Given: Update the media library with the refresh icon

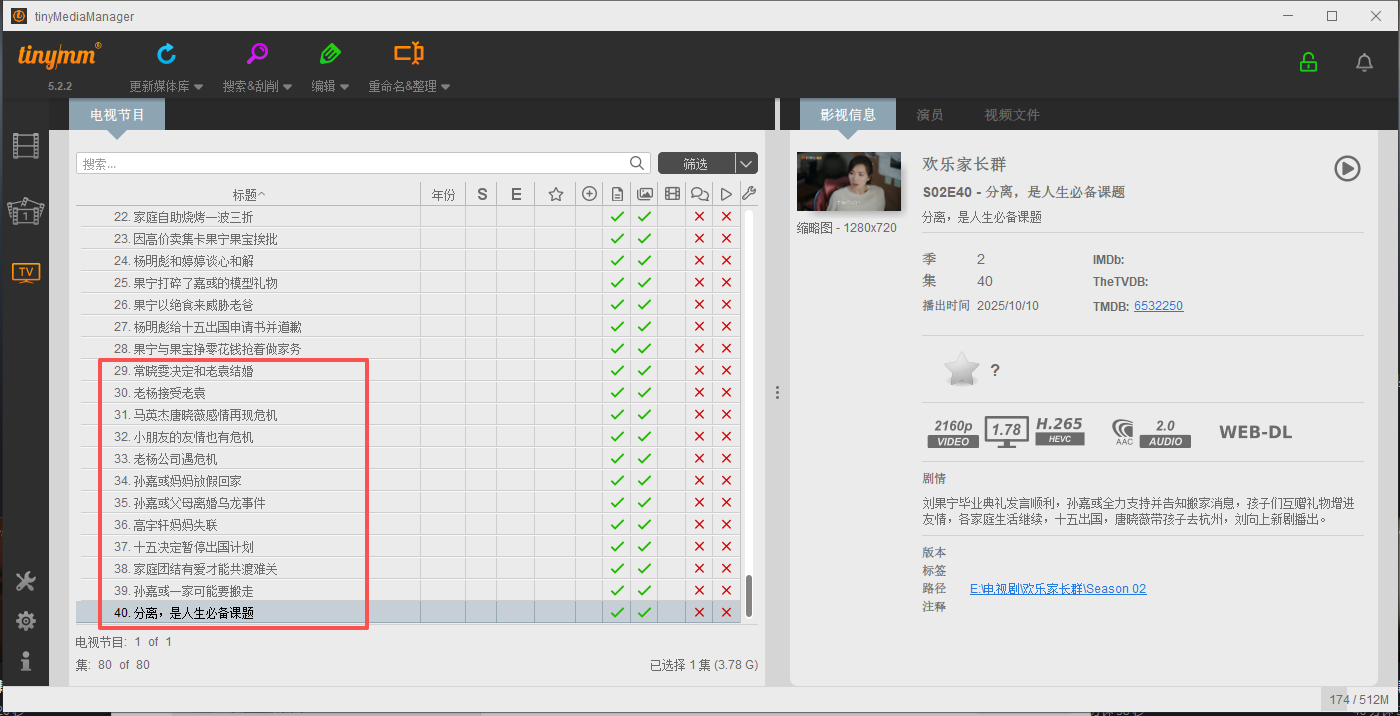Looking at the screenshot, I should [x=166, y=53].
